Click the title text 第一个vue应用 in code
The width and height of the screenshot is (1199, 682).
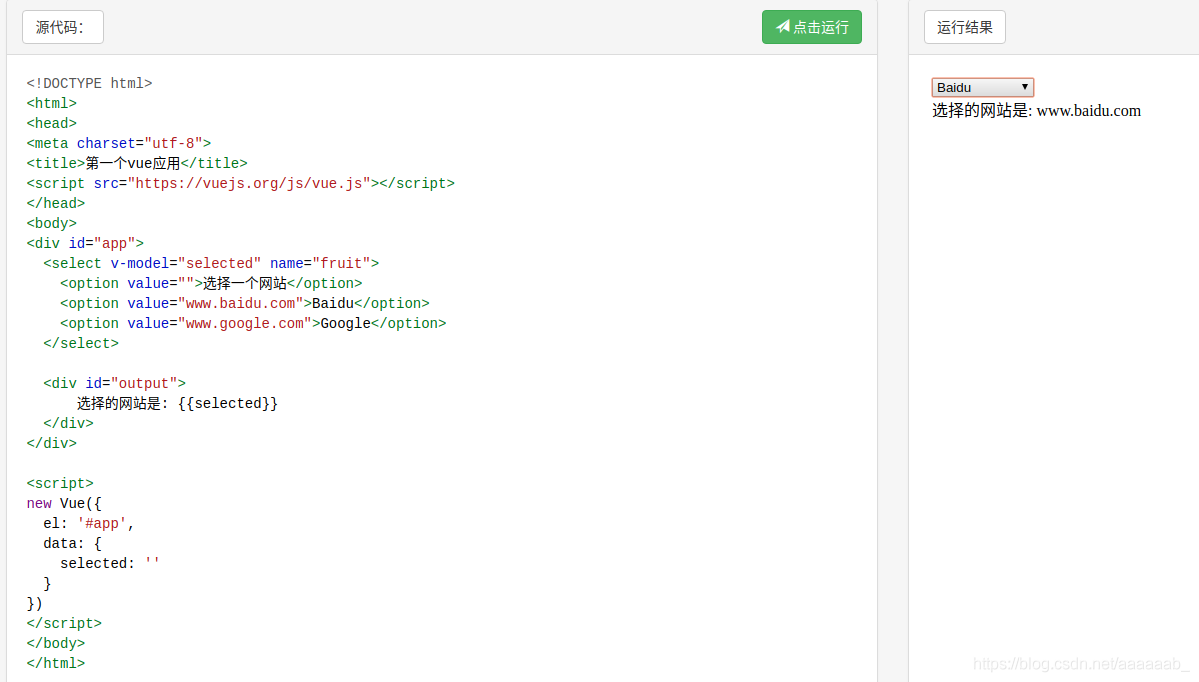coord(133,163)
